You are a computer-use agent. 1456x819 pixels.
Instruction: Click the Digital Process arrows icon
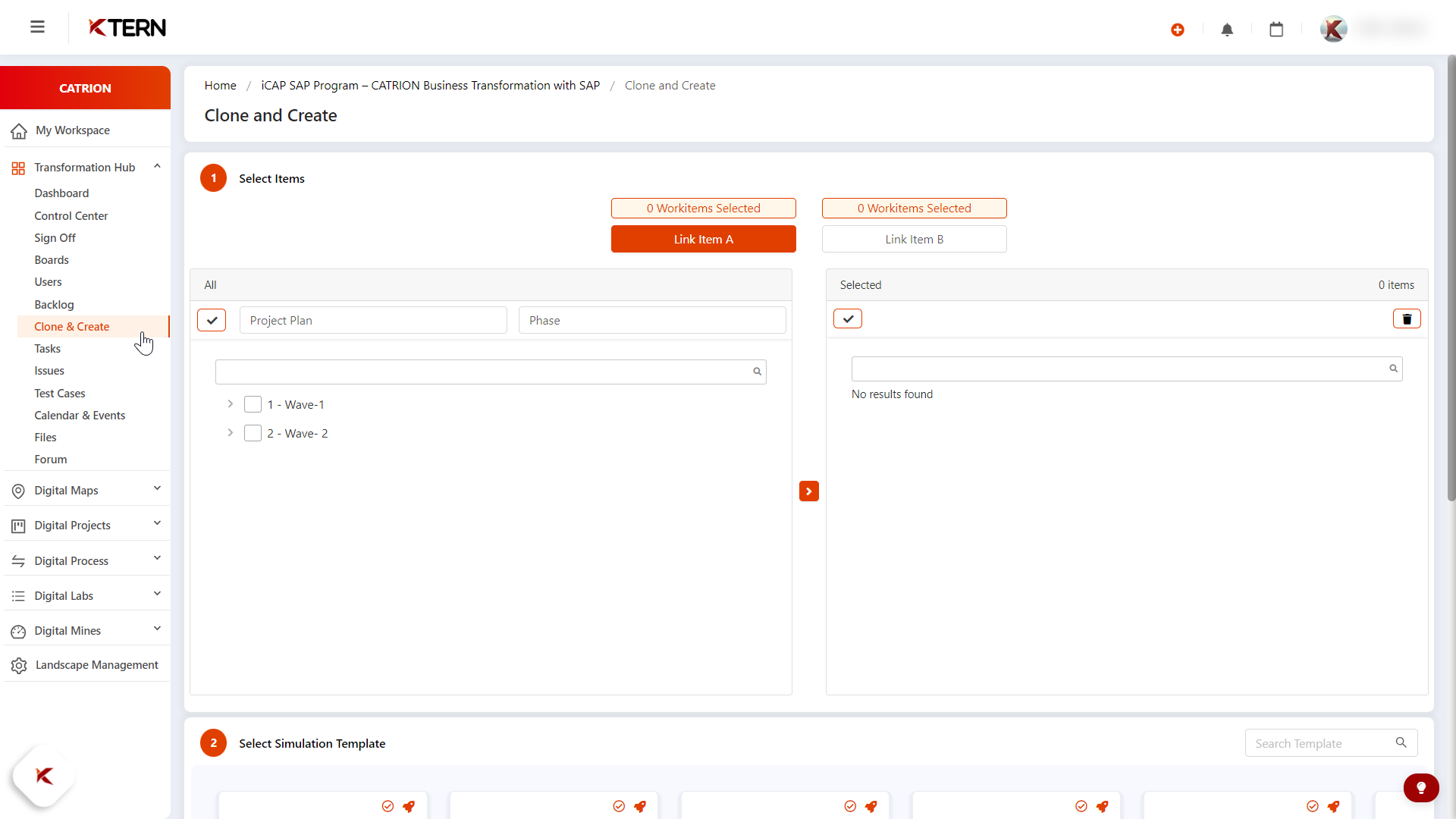click(x=18, y=562)
